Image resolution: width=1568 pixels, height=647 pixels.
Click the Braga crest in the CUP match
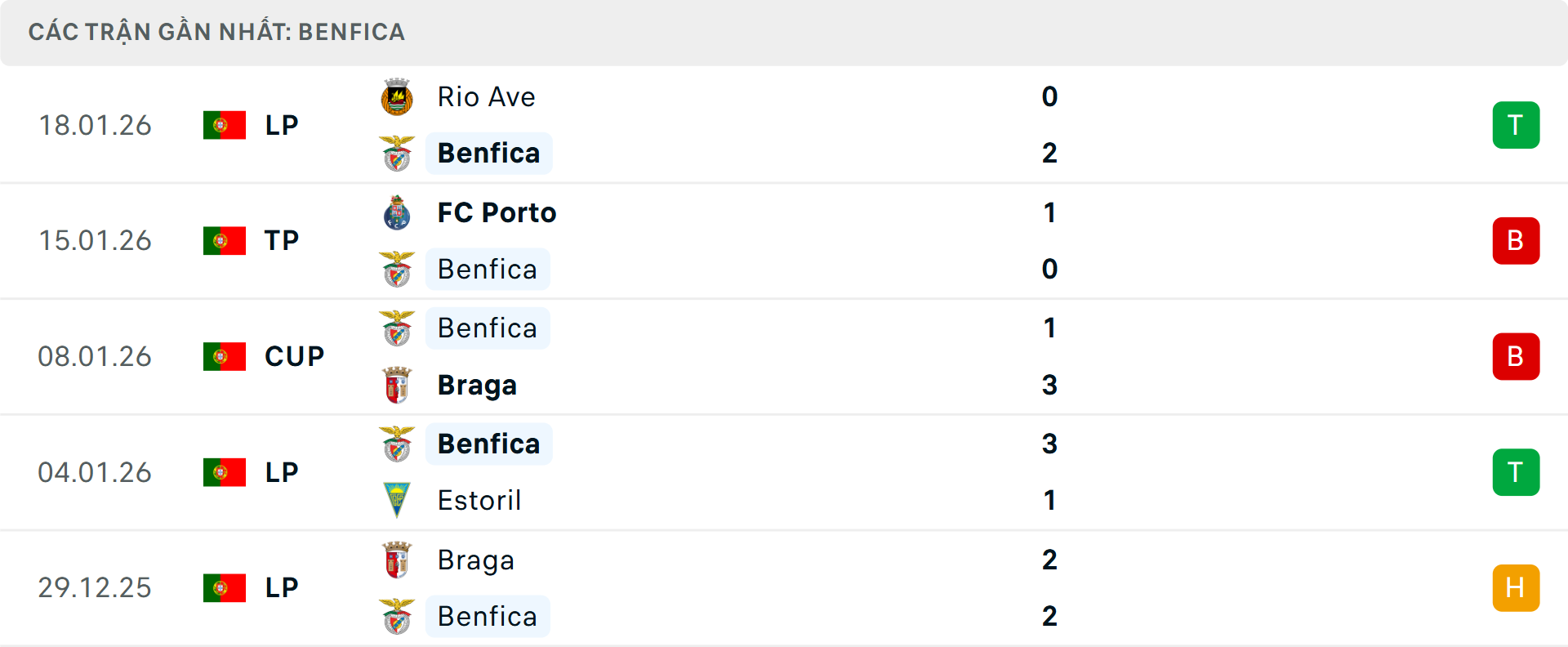pyautogui.click(x=397, y=385)
